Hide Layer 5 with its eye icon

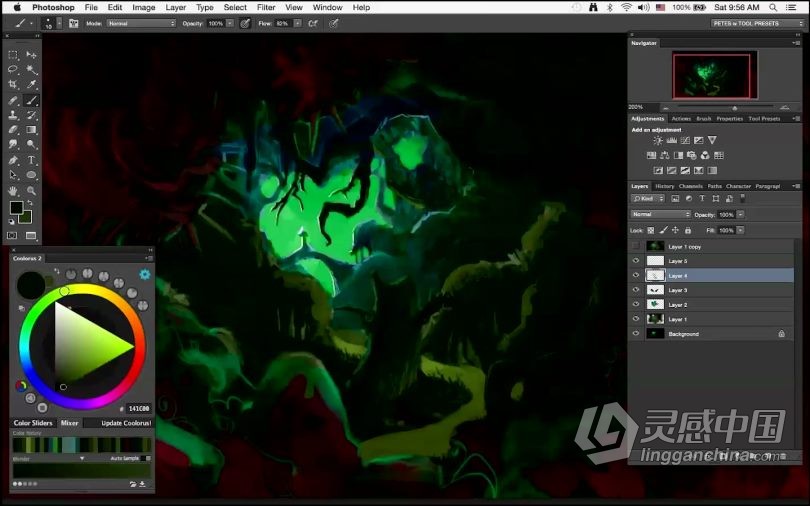[x=636, y=261]
